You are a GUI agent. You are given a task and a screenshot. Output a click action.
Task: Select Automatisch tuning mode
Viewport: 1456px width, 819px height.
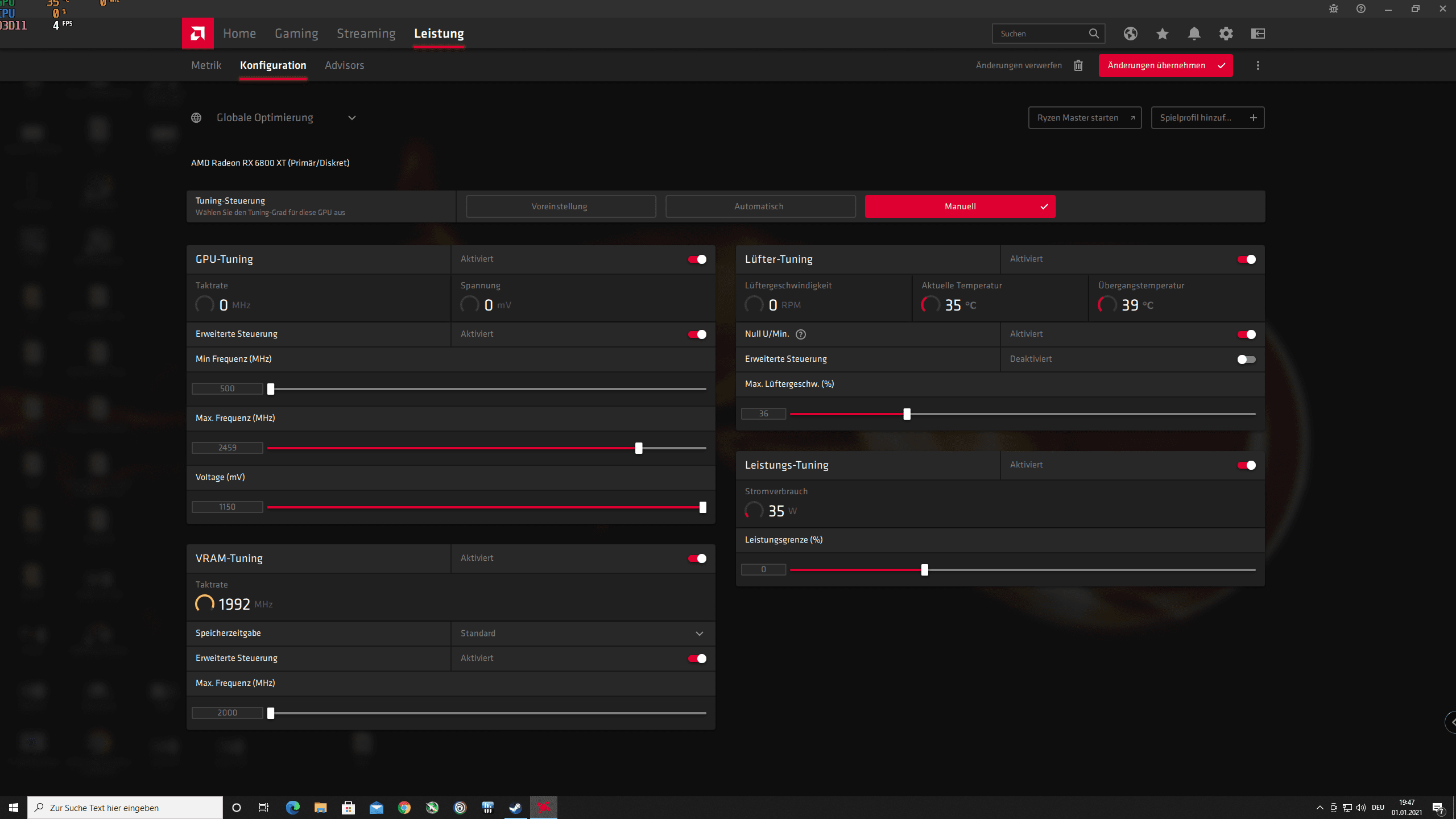[x=760, y=206]
